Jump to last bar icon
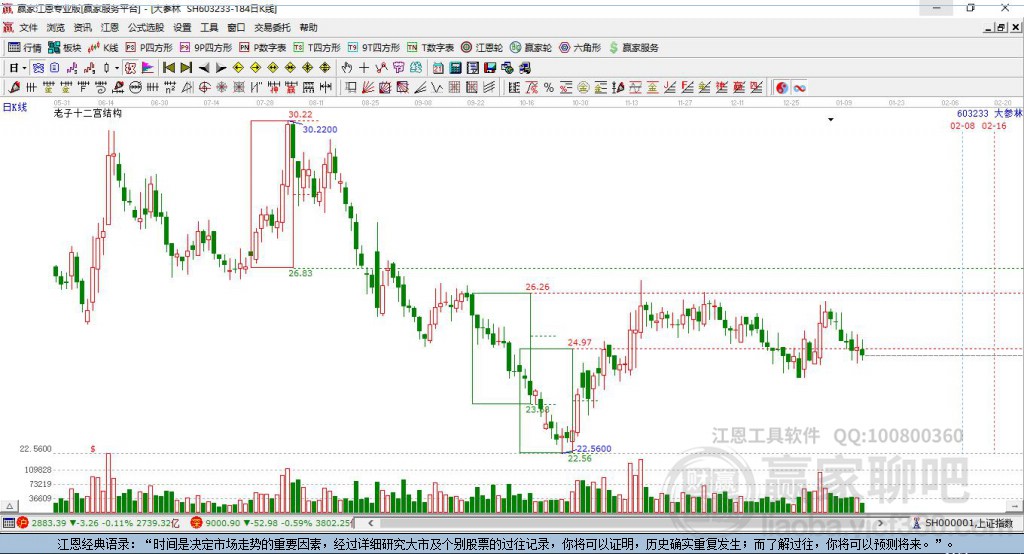This screenshot has height=554, width=1024. click(186, 68)
